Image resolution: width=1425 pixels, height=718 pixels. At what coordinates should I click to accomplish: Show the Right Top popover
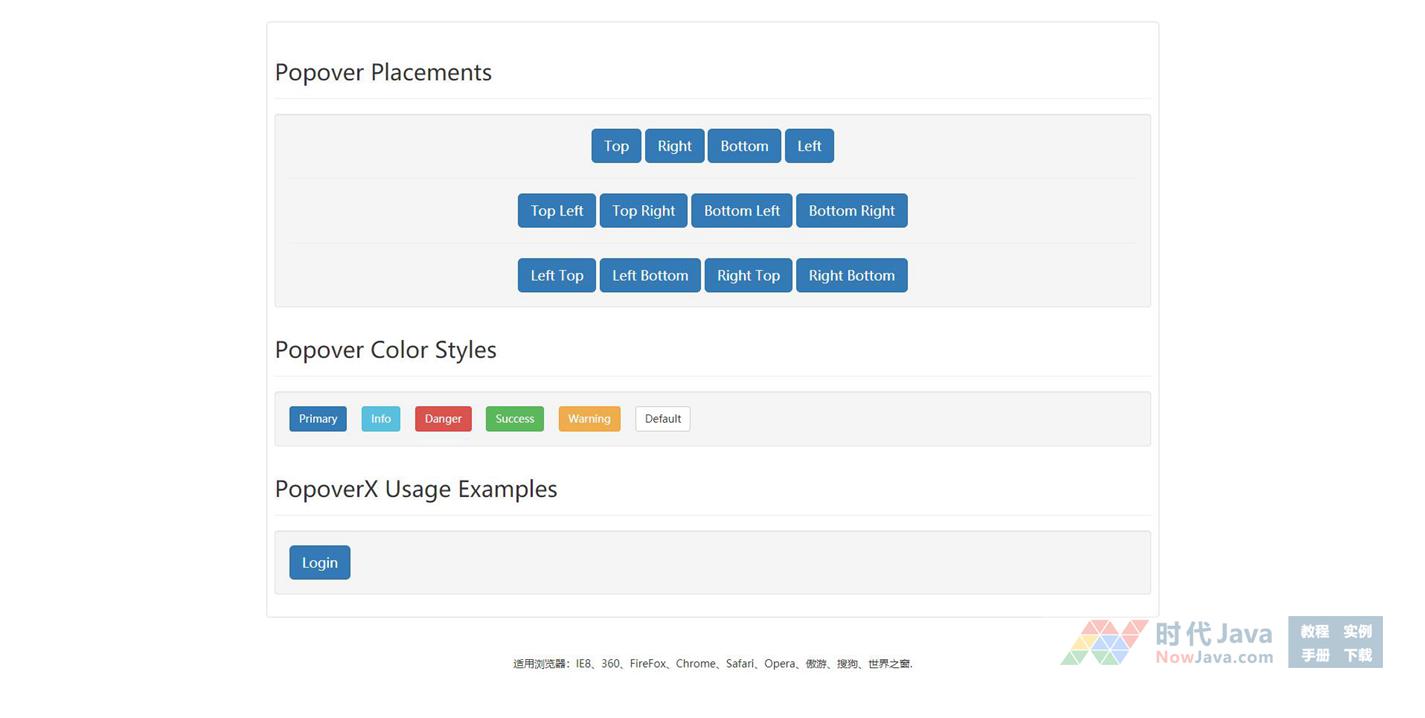coord(748,276)
